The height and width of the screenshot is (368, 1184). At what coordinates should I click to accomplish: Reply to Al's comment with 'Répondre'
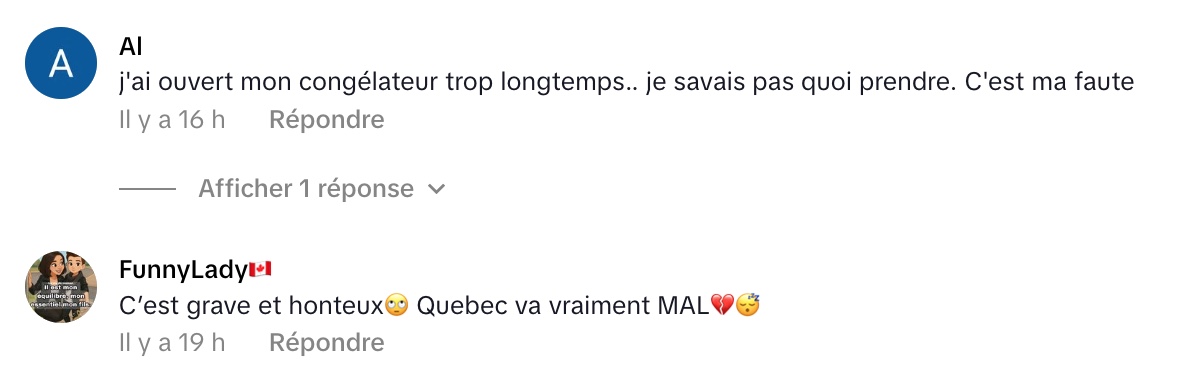click(327, 119)
